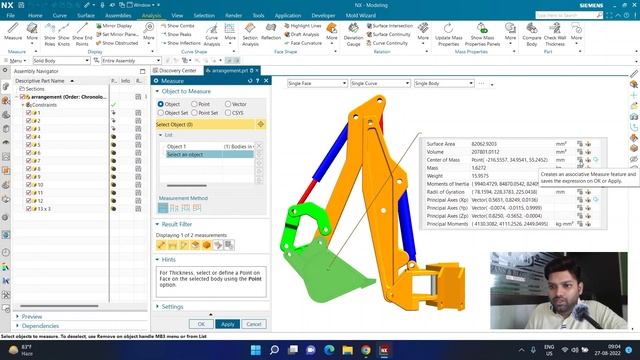This screenshot has width=640, height=360.
Task: Click the Show Knots icon
Action: point(64,34)
